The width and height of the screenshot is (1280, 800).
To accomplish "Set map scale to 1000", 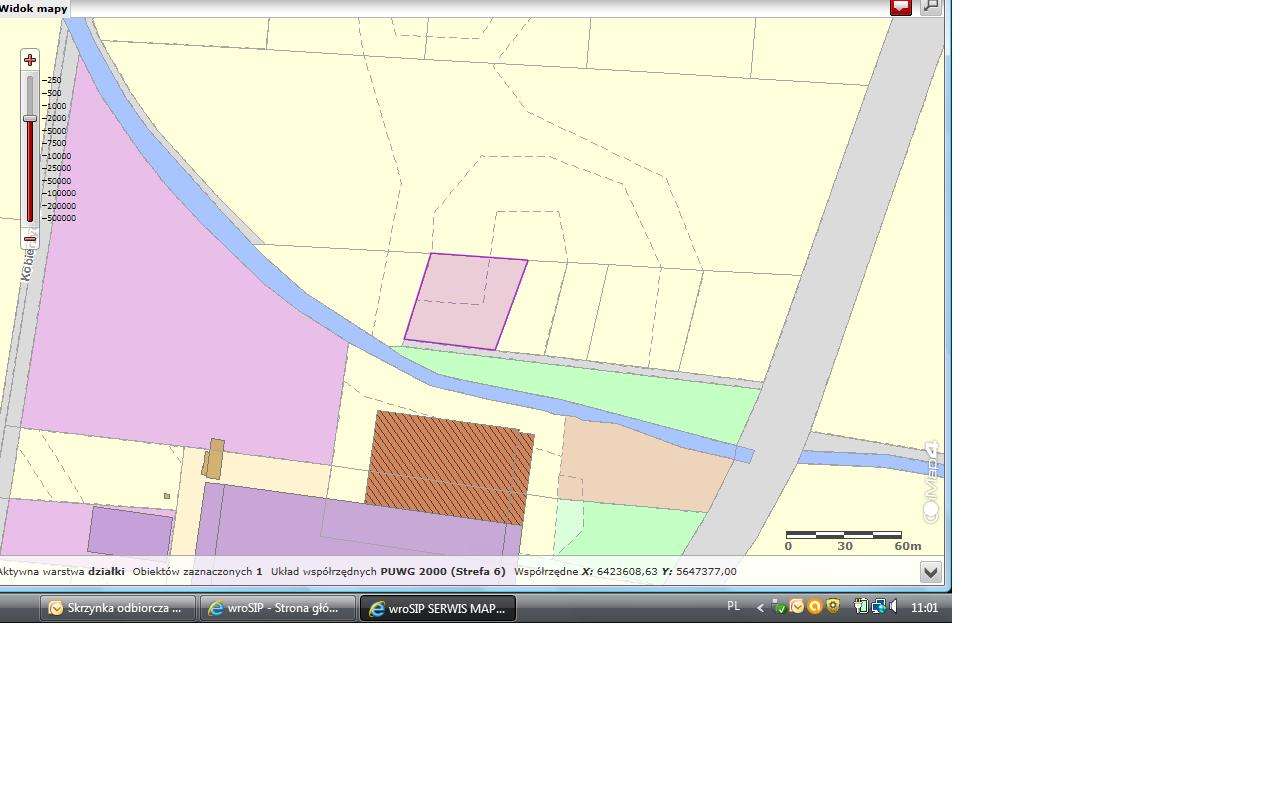I will tap(54, 106).
